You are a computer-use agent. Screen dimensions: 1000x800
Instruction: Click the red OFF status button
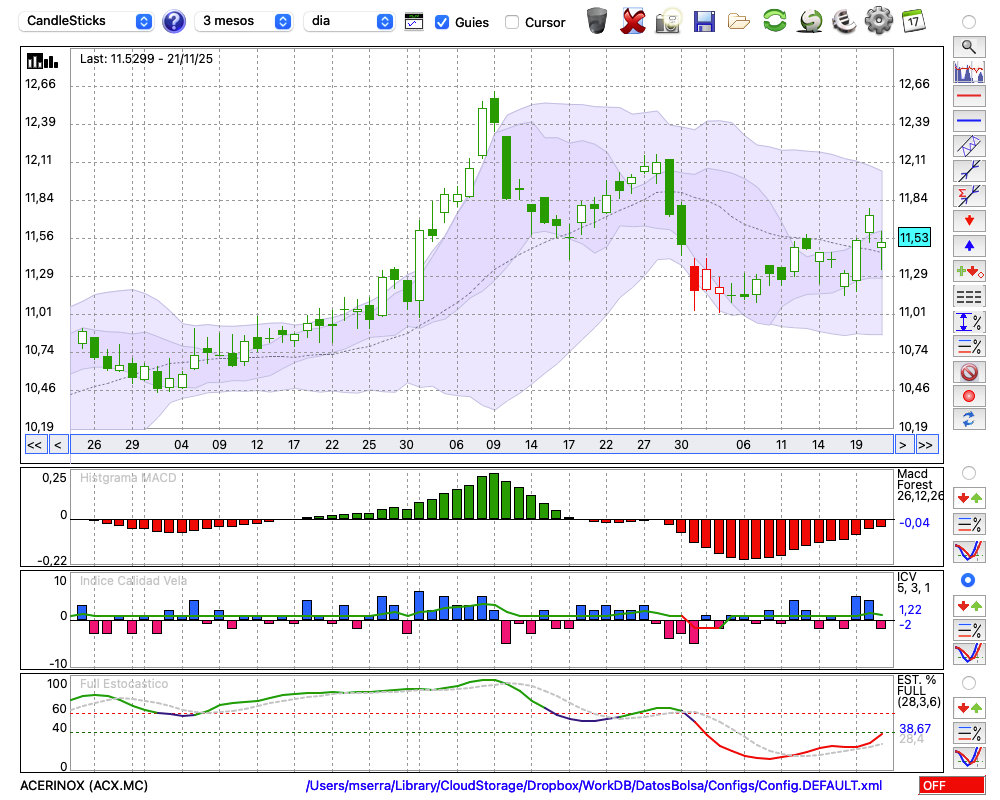tap(951, 785)
